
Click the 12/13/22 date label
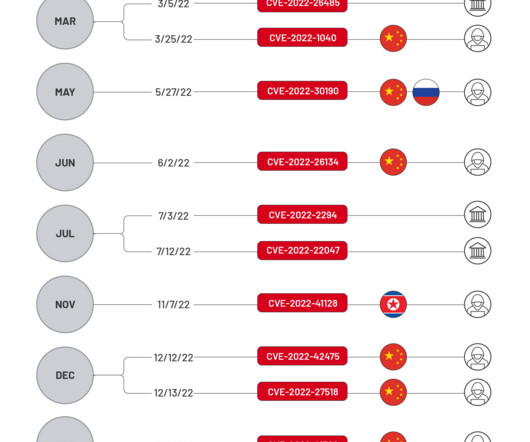[173, 393]
